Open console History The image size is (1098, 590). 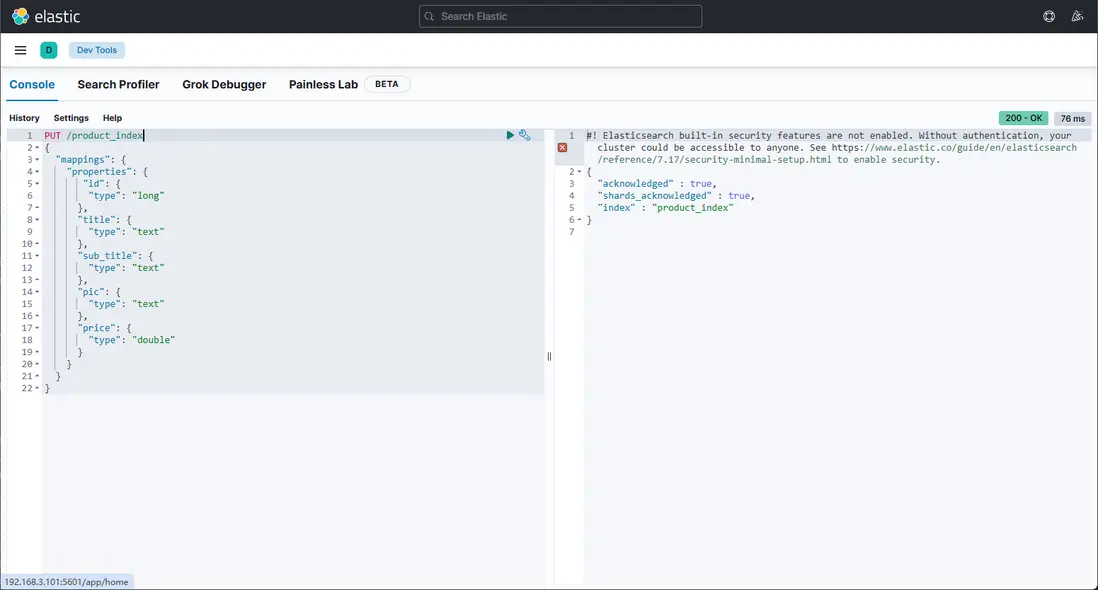pyautogui.click(x=24, y=118)
